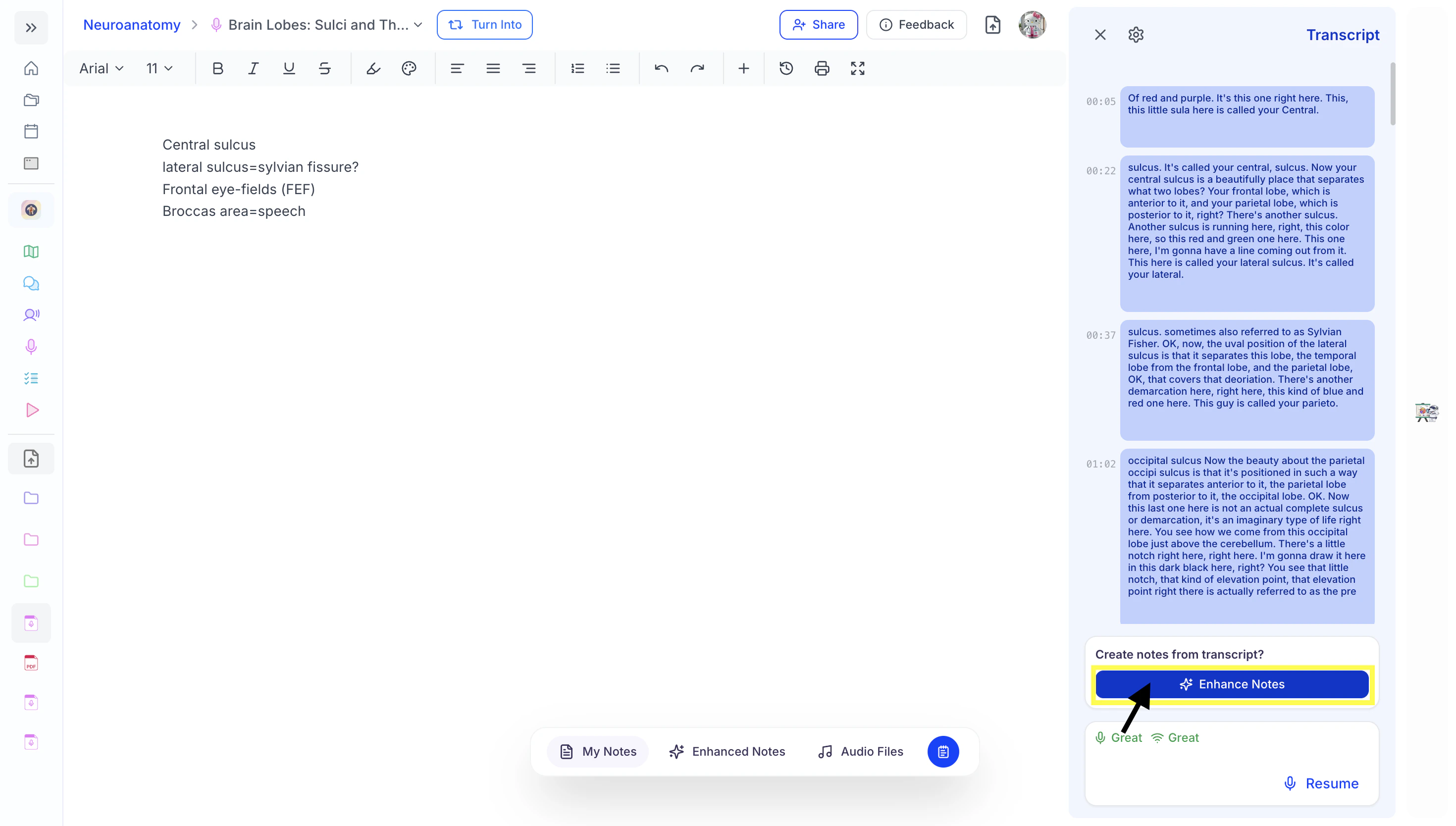Toggle italic text formatting

(253, 69)
